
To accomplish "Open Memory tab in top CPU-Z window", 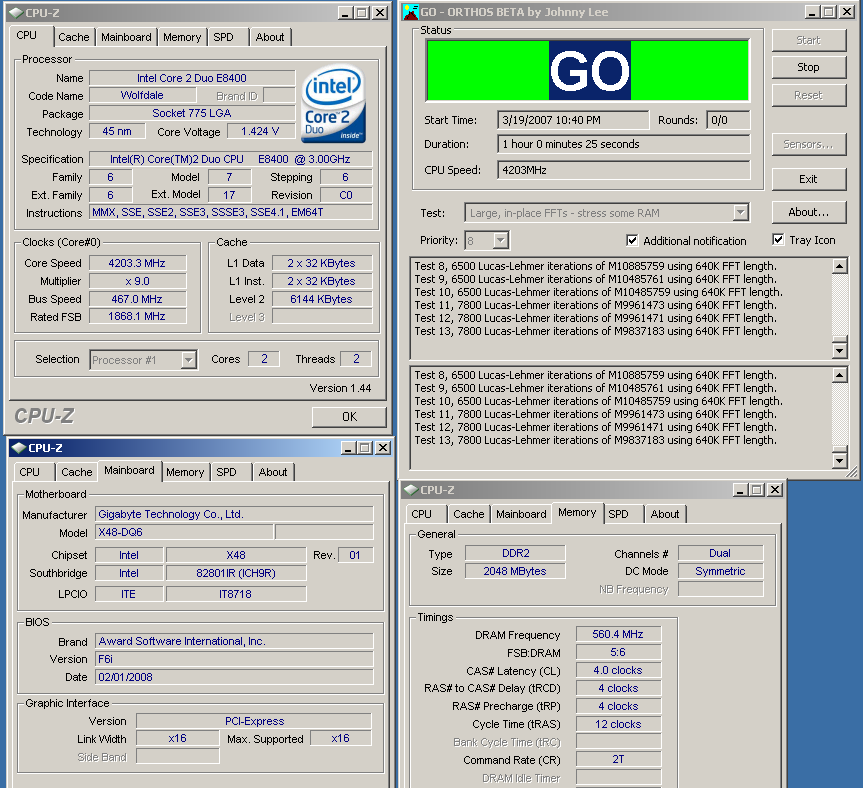I will point(182,37).
